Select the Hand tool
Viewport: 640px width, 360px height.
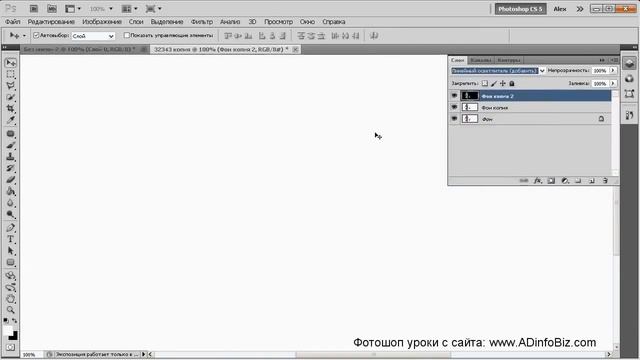coord(11,299)
